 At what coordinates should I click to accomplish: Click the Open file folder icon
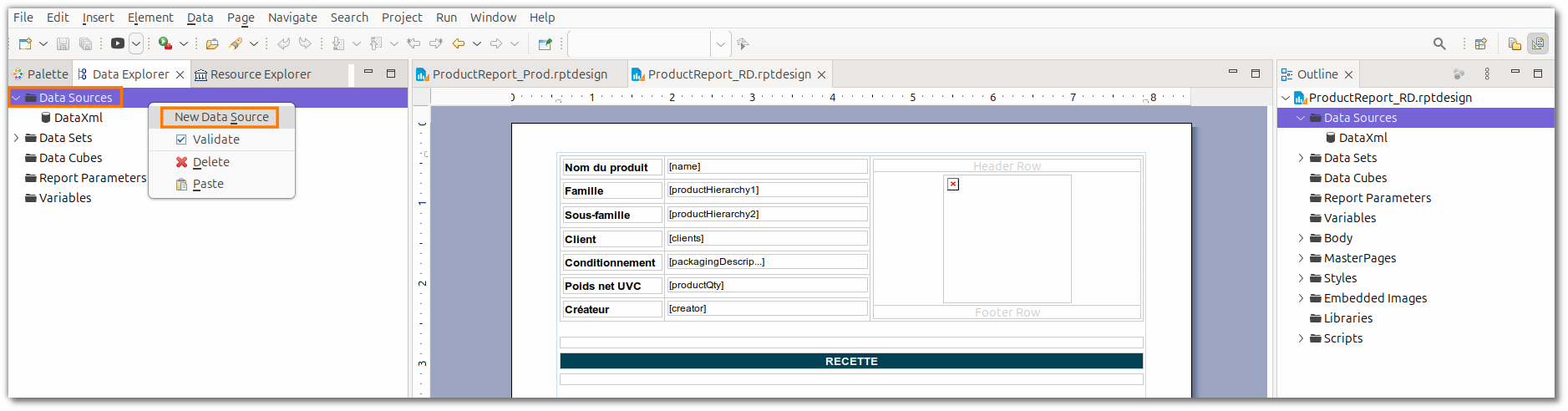tap(212, 43)
